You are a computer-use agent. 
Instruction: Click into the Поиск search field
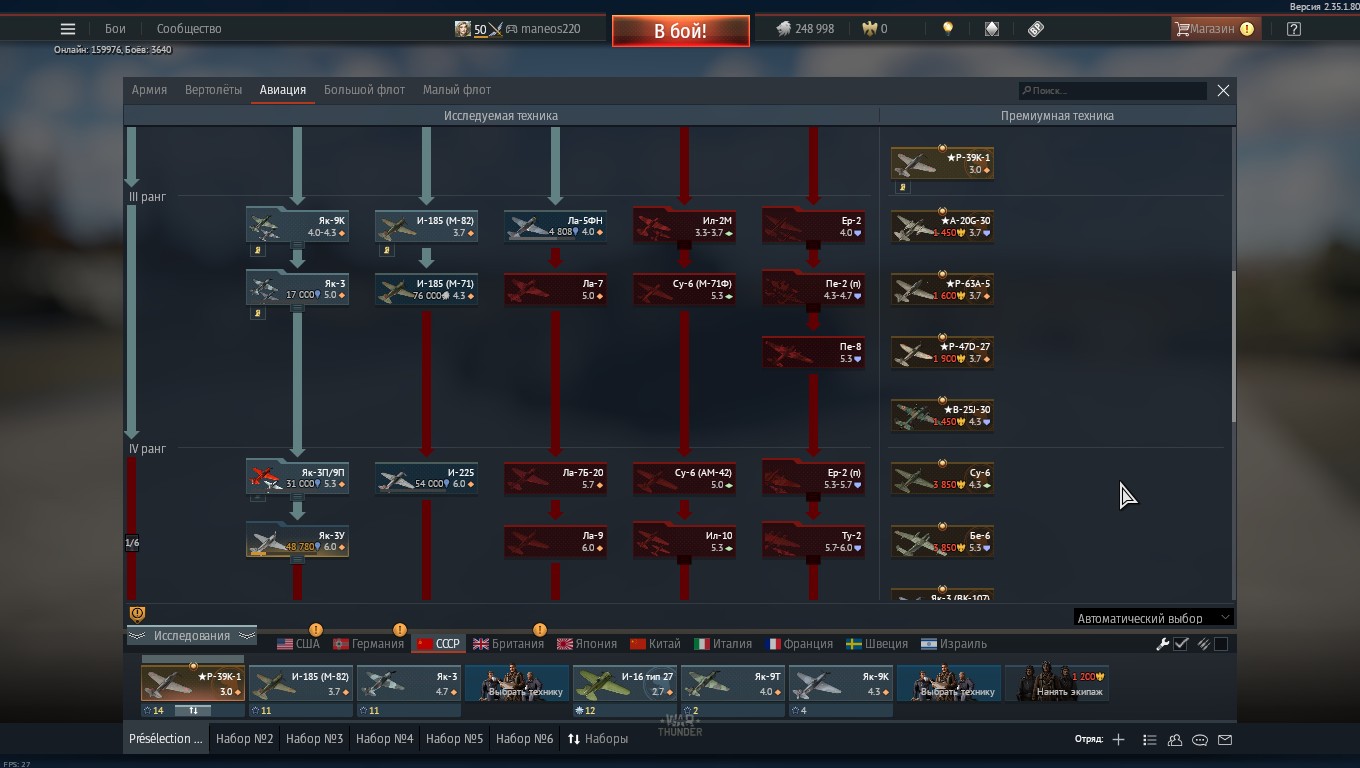1112,90
